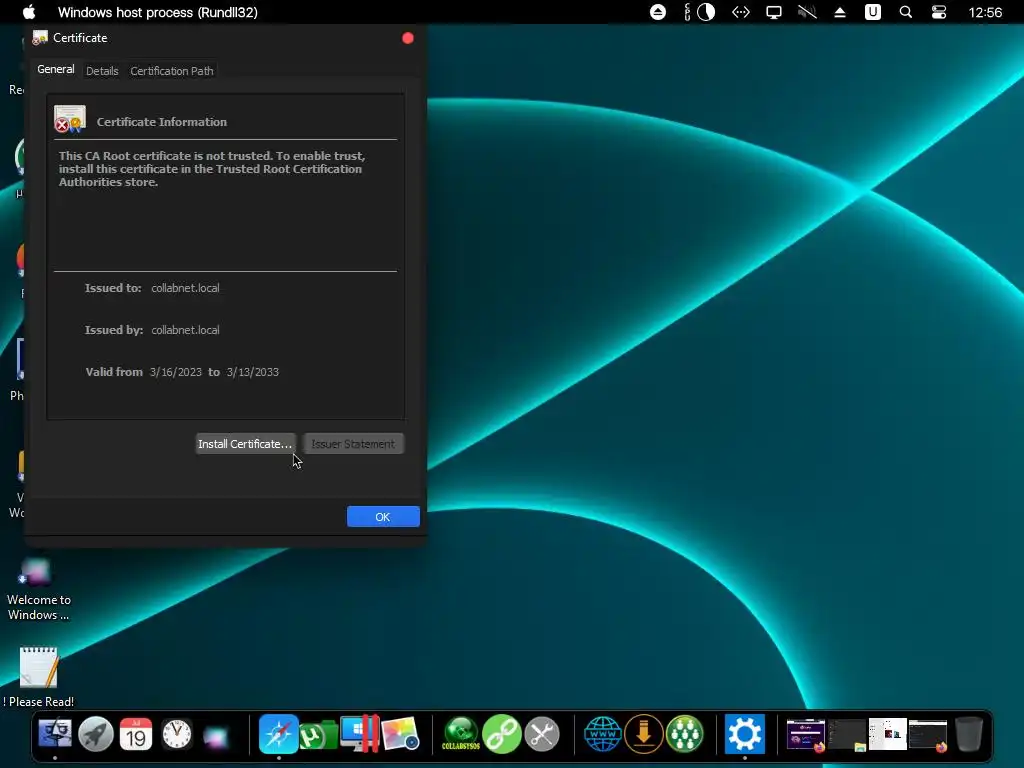Click the expiry date 3/13/2033
This screenshot has height=768, width=1024.
click(x=253, y=372)
